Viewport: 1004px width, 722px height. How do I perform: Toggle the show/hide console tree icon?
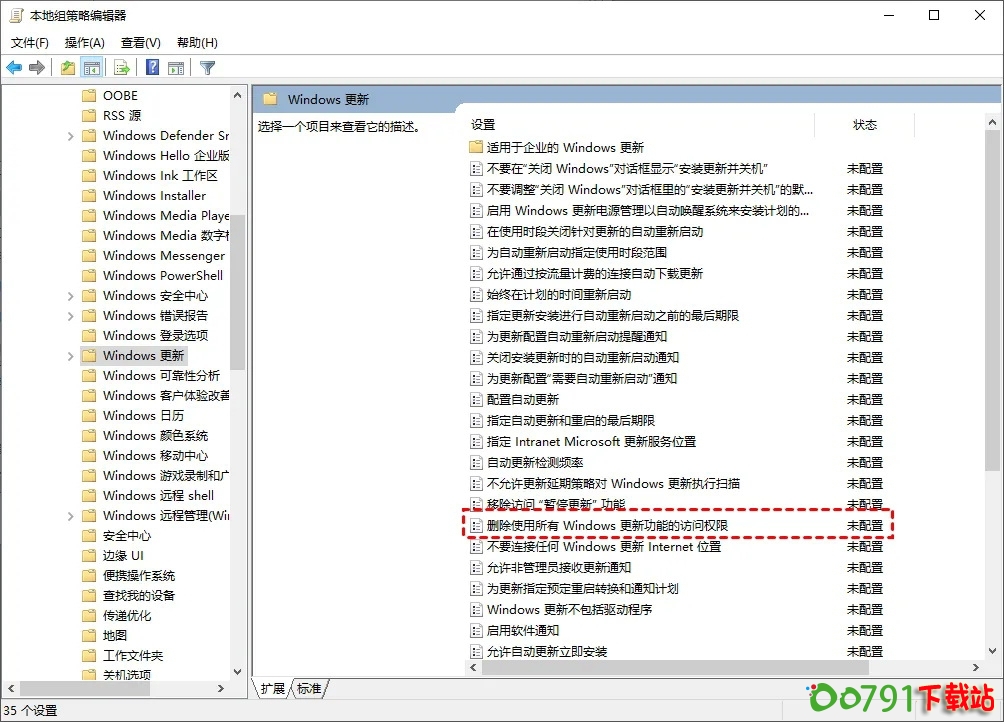(92, 68)
